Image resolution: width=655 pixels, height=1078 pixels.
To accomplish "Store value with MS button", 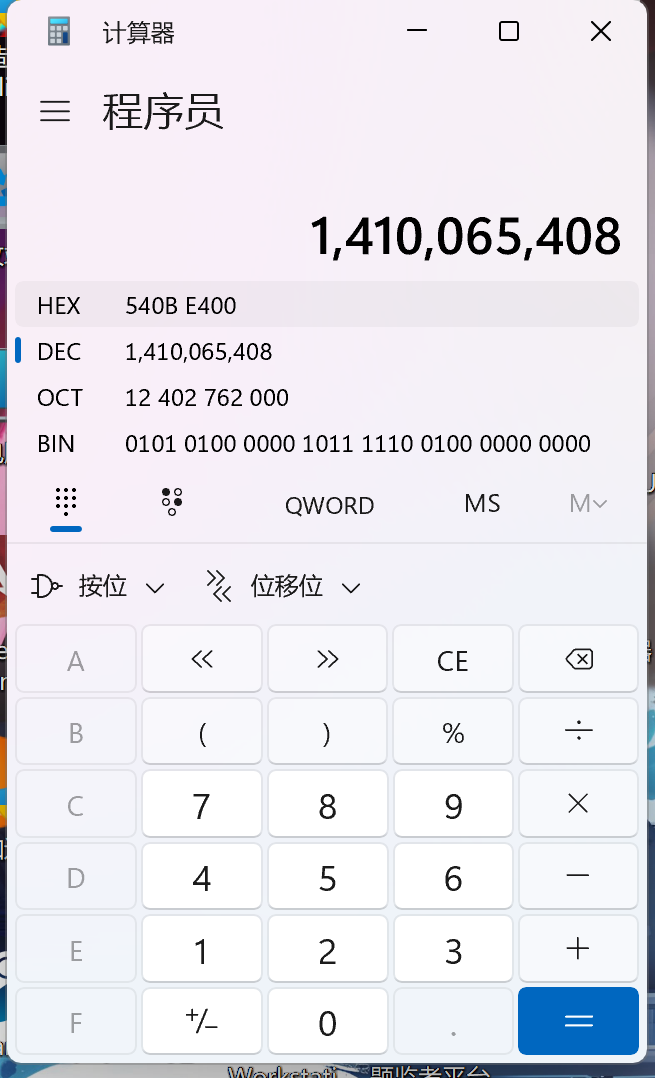I will pyautogui.click(x=482, y=504).
